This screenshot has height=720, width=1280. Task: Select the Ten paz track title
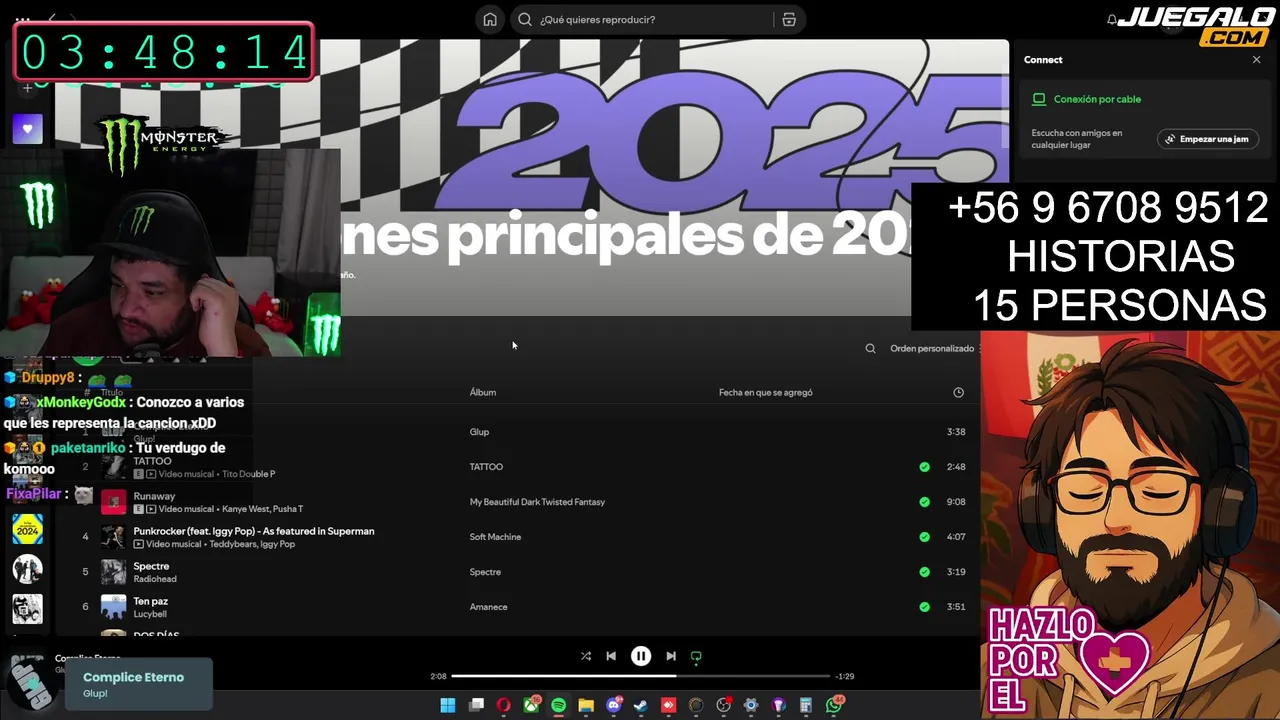[150, 601]
